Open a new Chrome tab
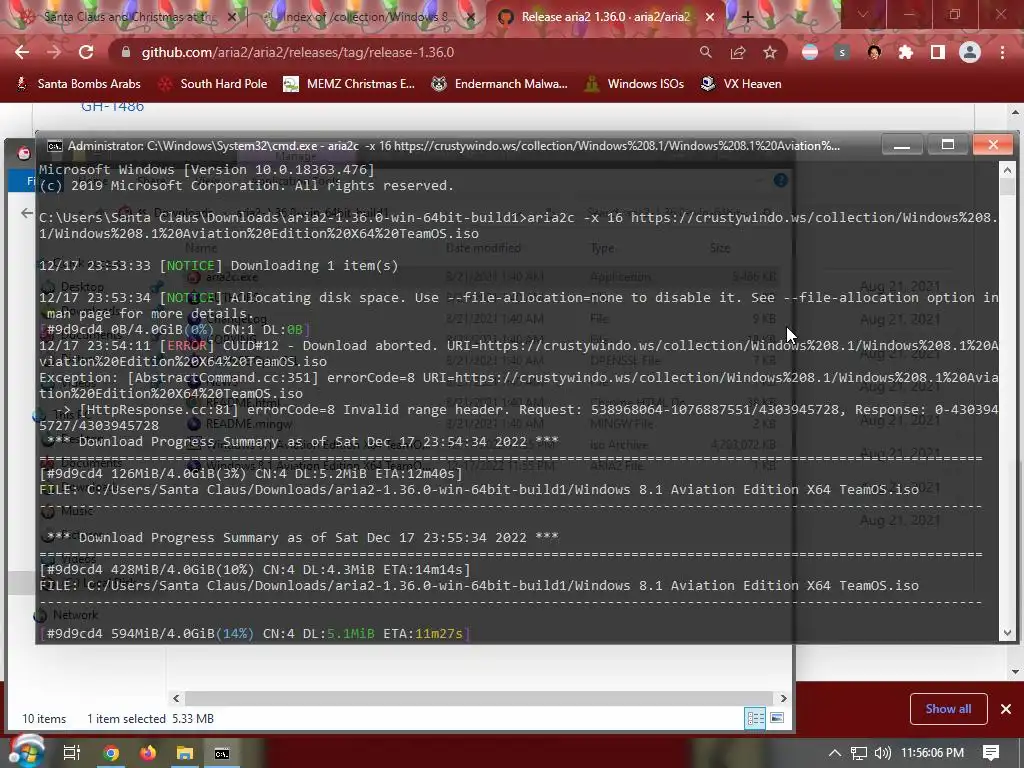The height and width of the screenshot is (768, 1024). click(747, 17)
